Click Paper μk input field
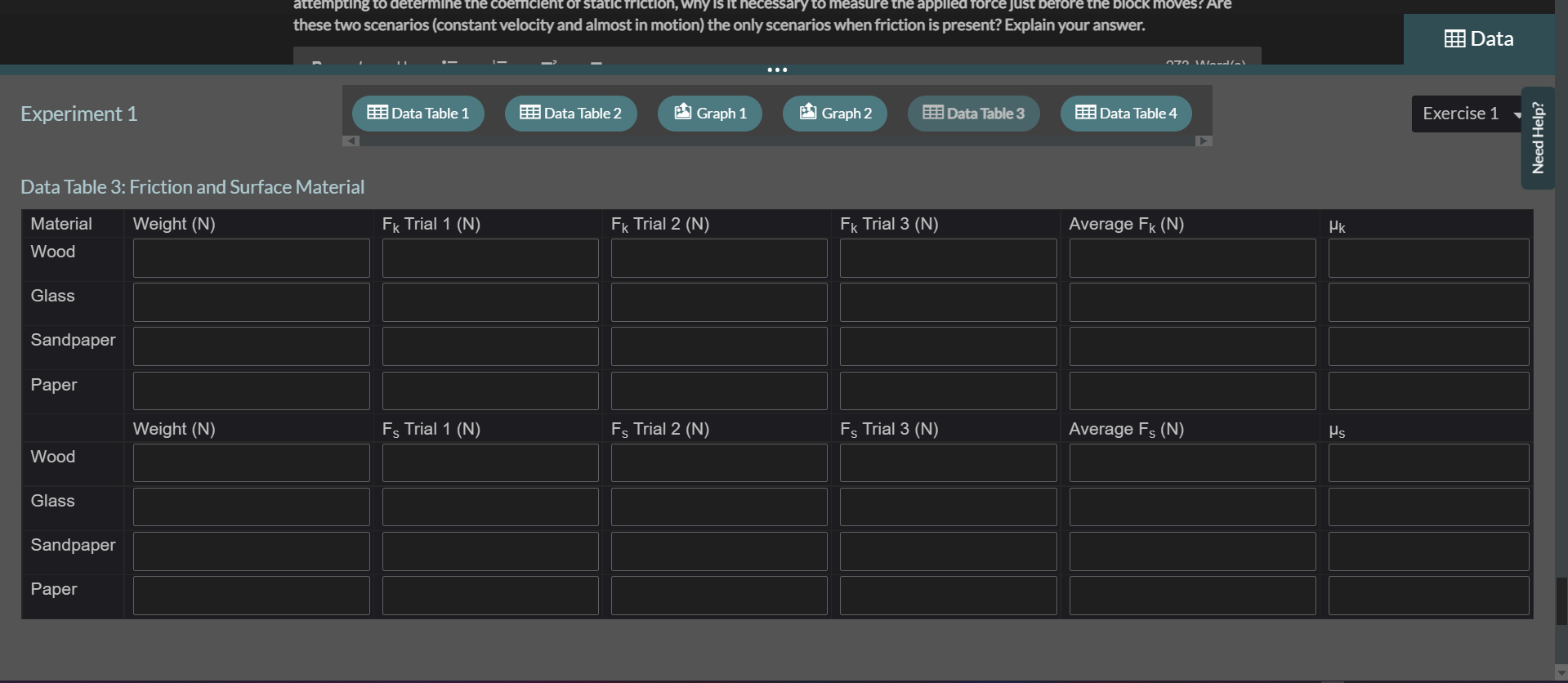 point(1429,391)
